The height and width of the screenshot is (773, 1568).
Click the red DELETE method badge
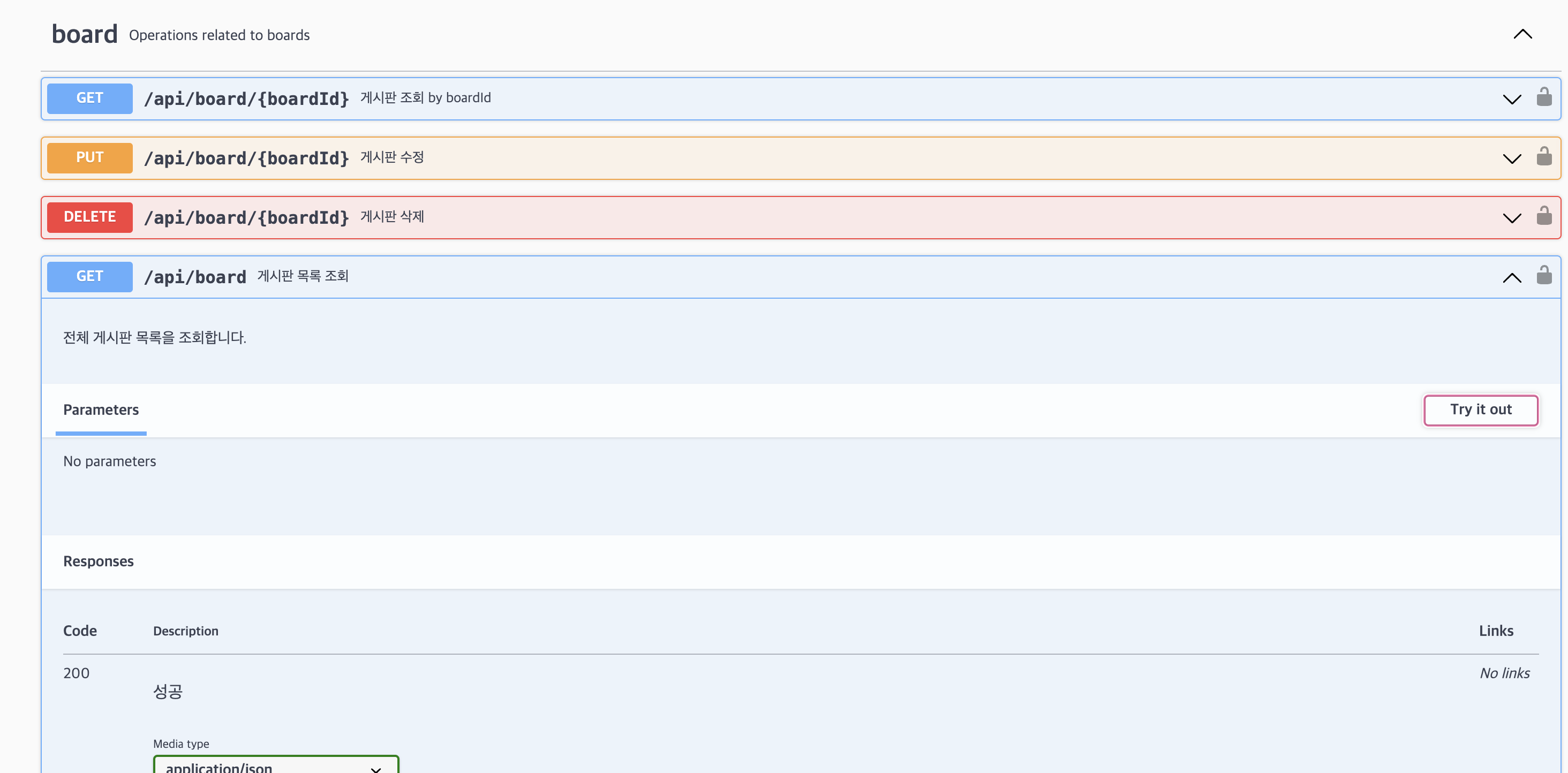(x=89, y=217)
